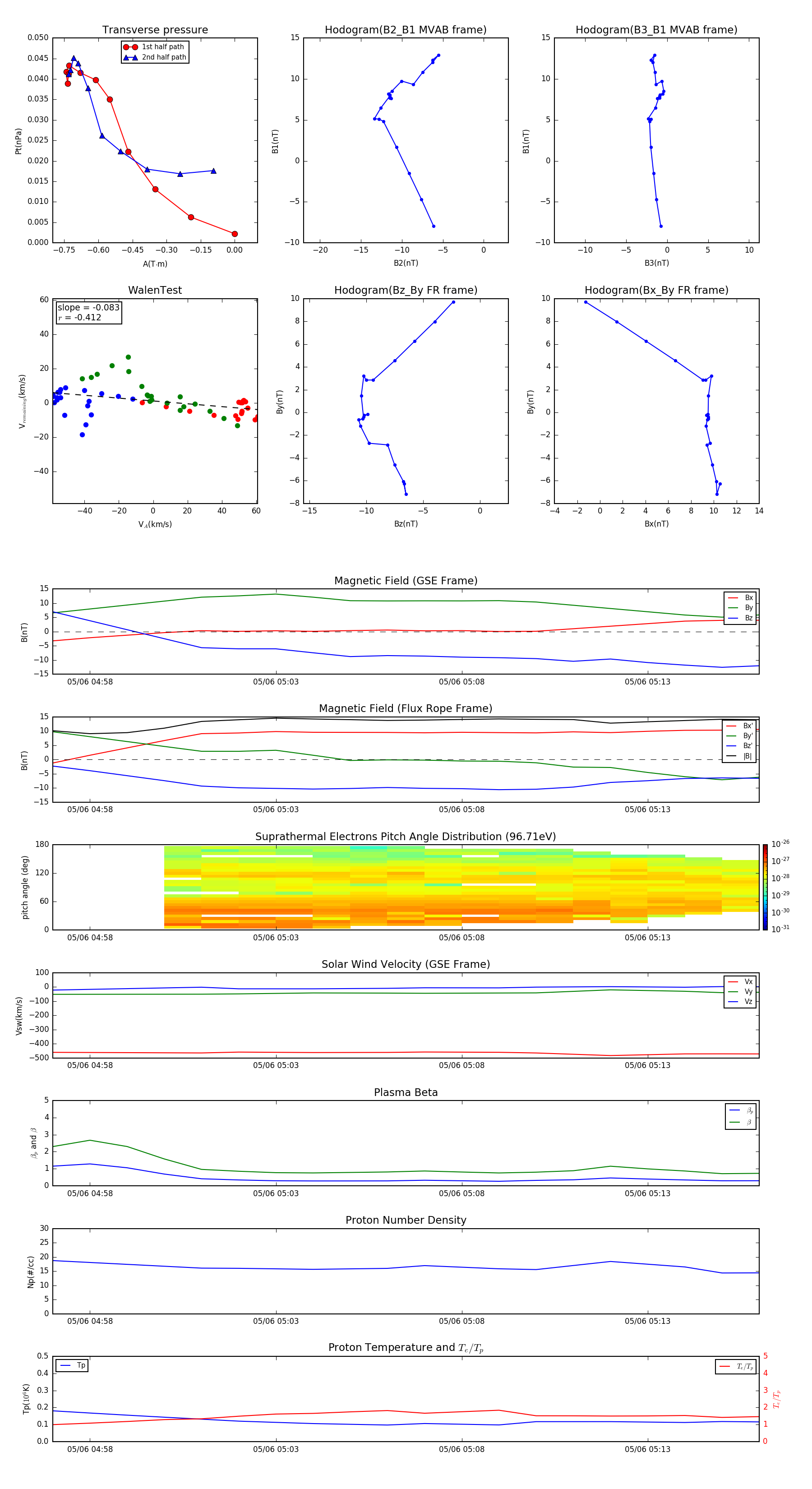Select the 'Proton Temperature and Te/Tp' title

click(x=406, y=1348)
